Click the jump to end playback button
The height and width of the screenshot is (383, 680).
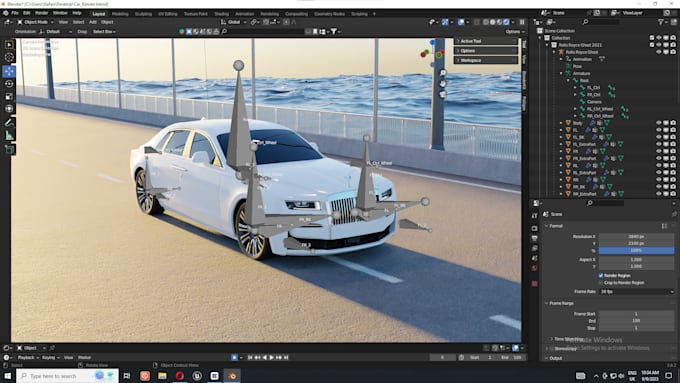(286, 357)
